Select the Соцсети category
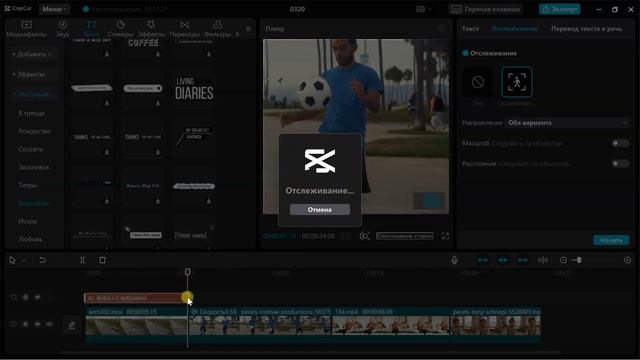 click(x=31, y=149)
